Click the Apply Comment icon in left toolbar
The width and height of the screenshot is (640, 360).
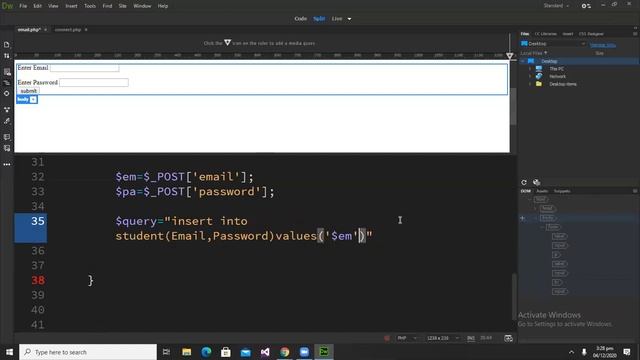(x=7, y=137)
